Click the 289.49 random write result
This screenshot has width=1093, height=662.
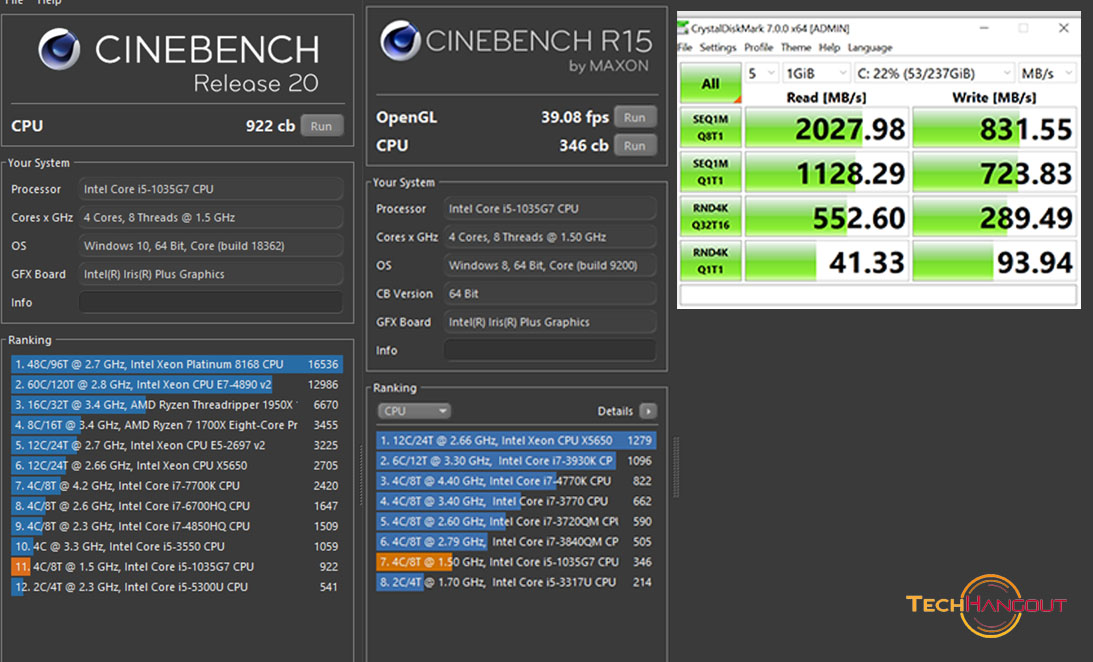(995, 217)
